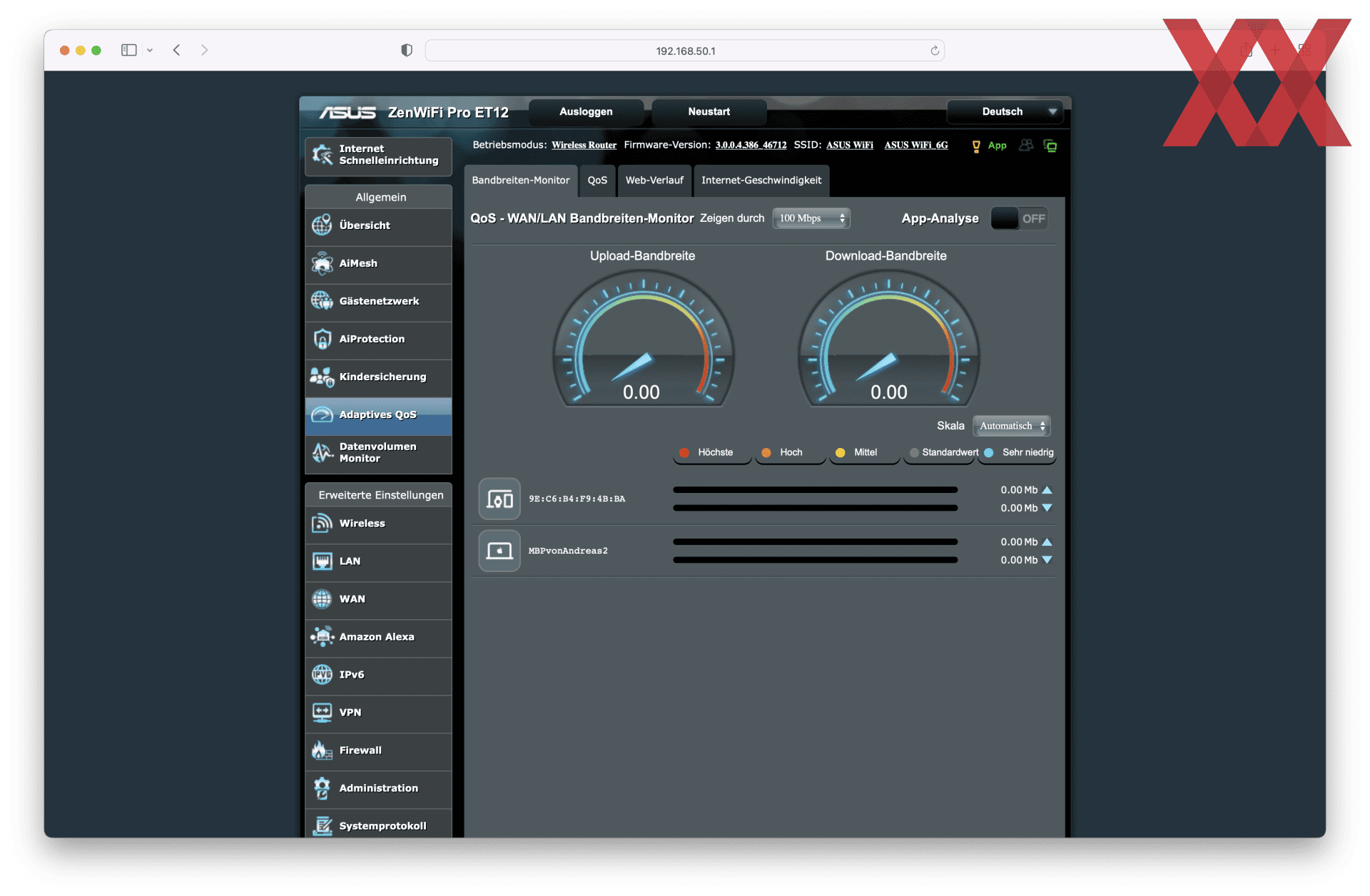This screenshot has height=896, width=1370.
Task: Reload the page with the refresh icon
Action: [x=935, y=51]
